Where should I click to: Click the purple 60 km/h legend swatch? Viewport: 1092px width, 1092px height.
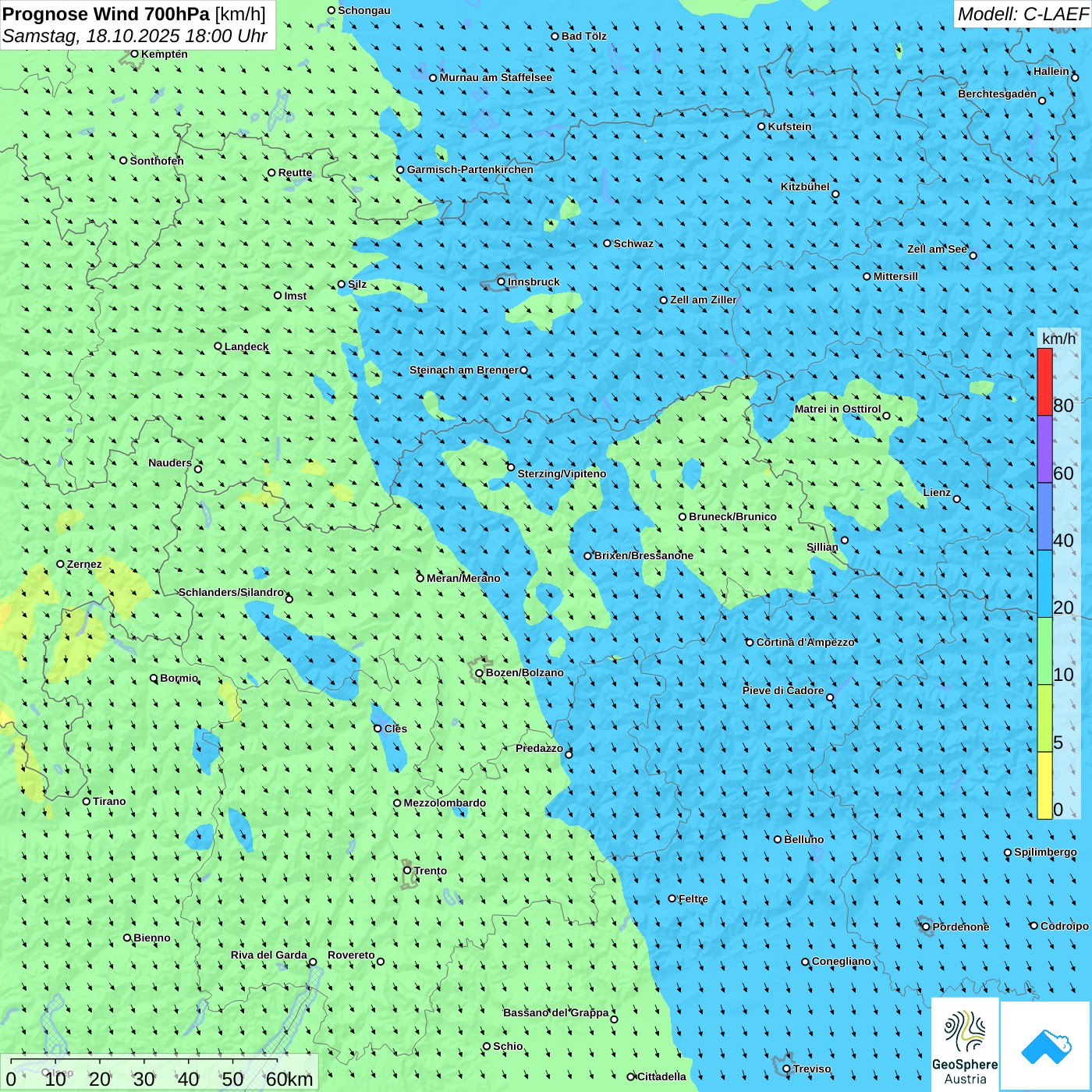(x=1044, y=449)
